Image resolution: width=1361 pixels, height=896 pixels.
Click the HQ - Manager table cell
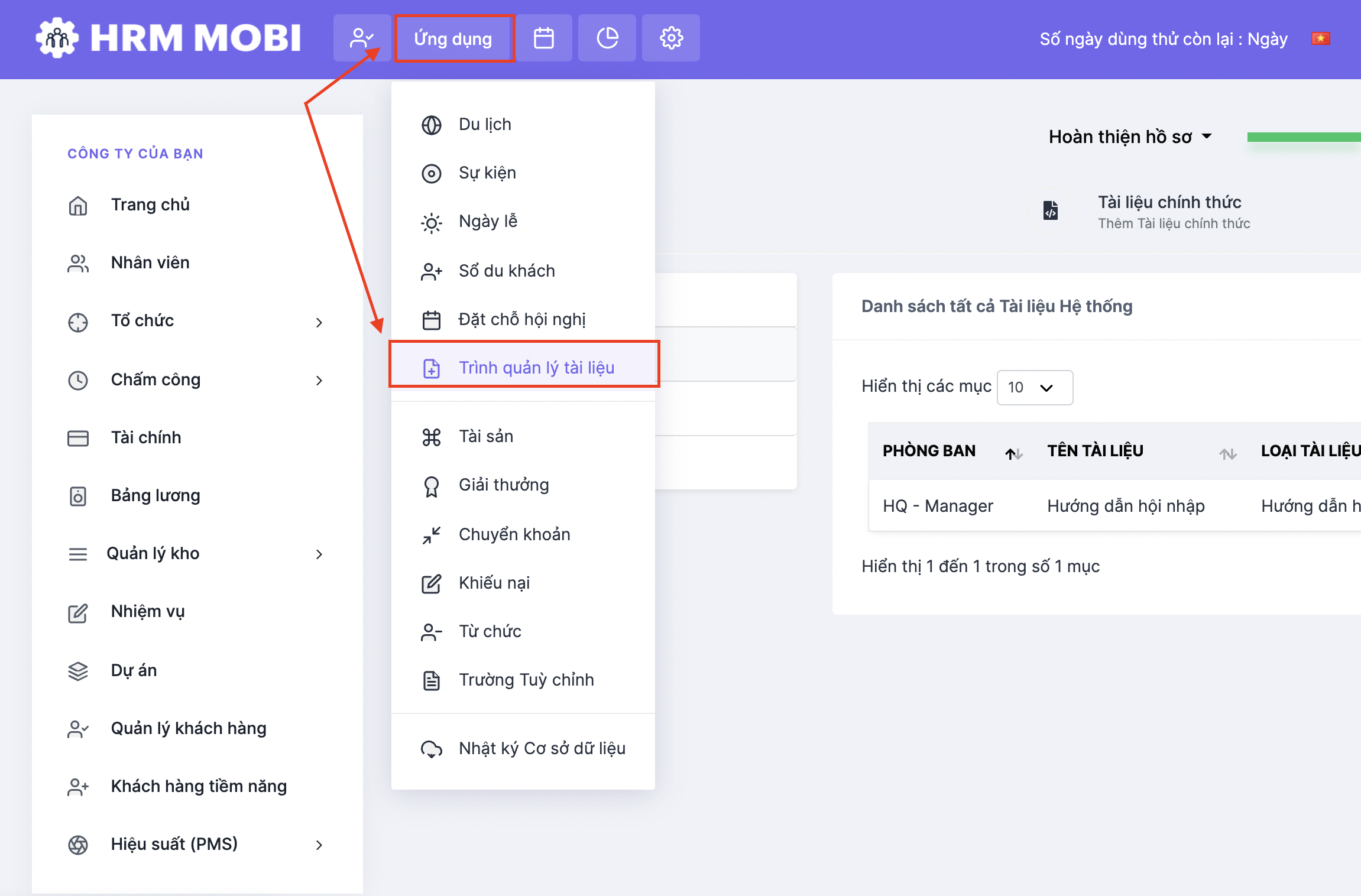click(x=938, y=506)
